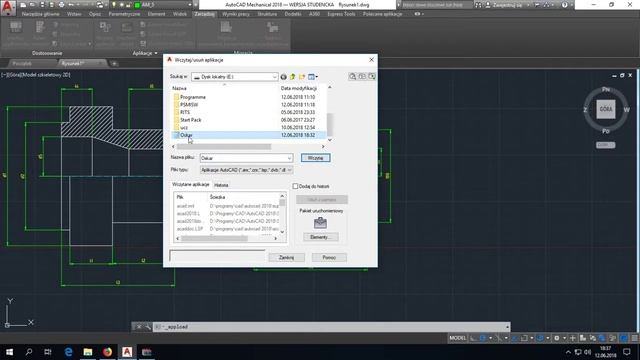The height and width of the screenshot is (360, 640).
Task: Open the Express Tools ribbon tab
Action: 341,14
